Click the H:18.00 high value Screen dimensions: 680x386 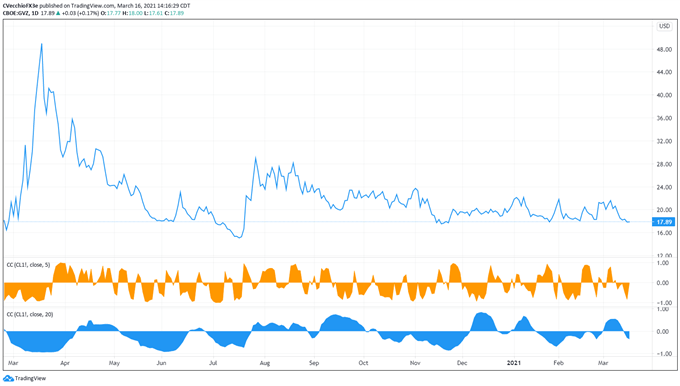[x=132, y=13]
